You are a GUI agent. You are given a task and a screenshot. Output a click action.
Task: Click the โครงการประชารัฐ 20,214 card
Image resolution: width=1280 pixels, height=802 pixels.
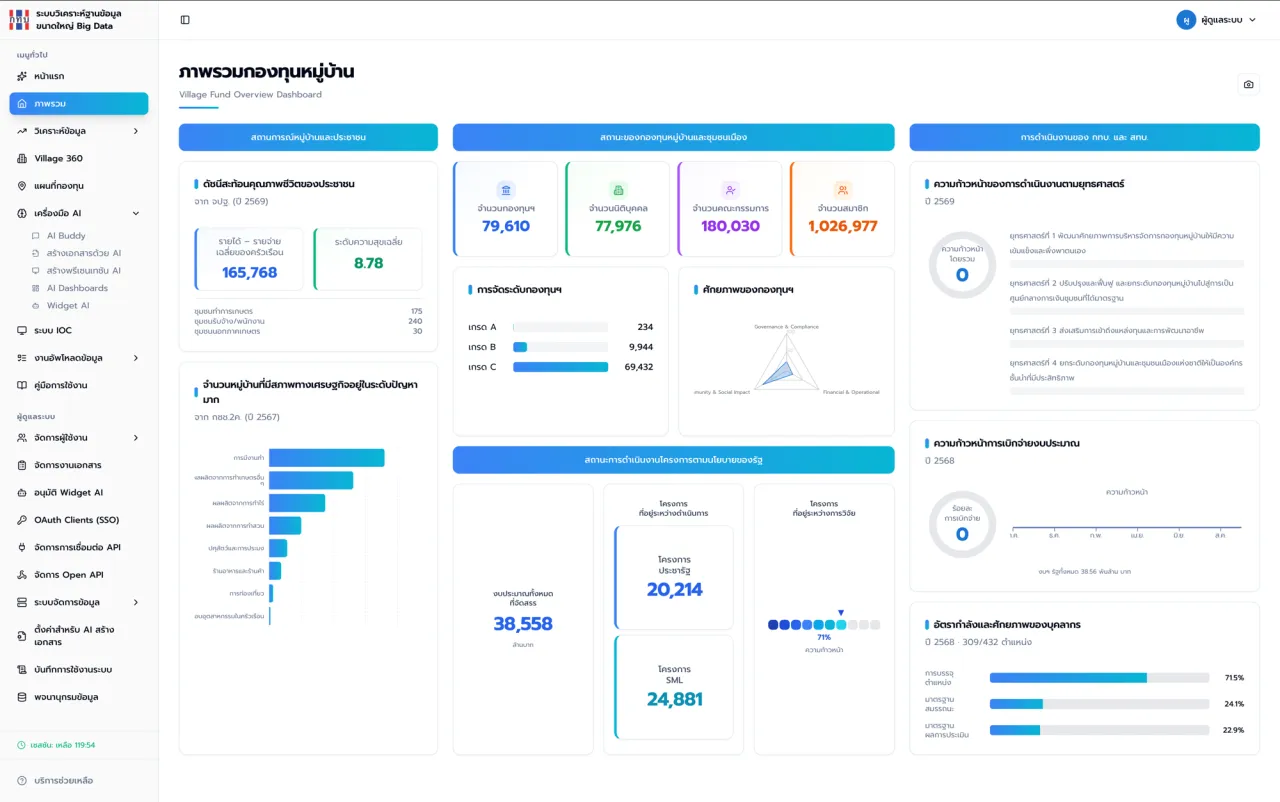[674, 576]
